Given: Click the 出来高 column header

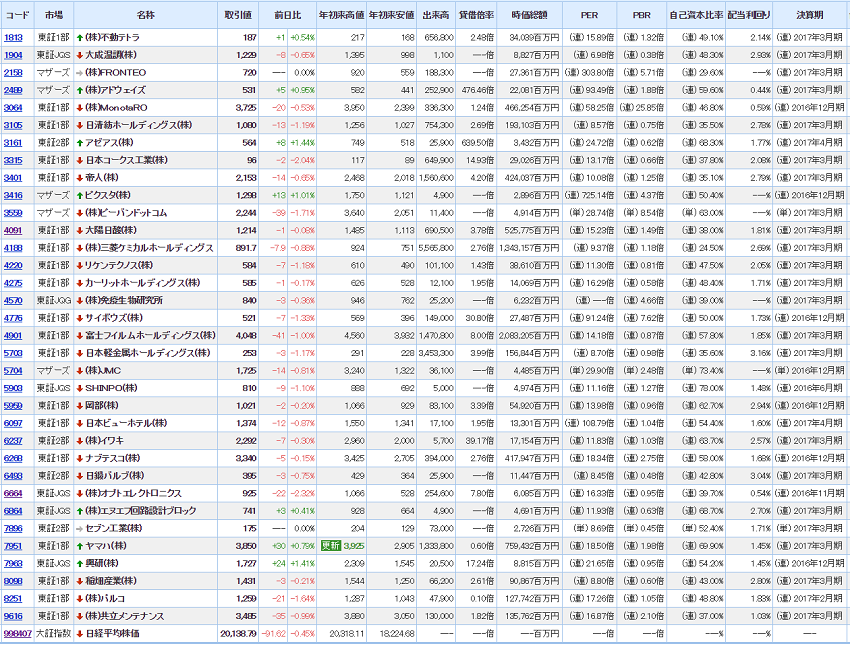Looking at the screenshot, I should pyautogui.click(x=436, y=15).
